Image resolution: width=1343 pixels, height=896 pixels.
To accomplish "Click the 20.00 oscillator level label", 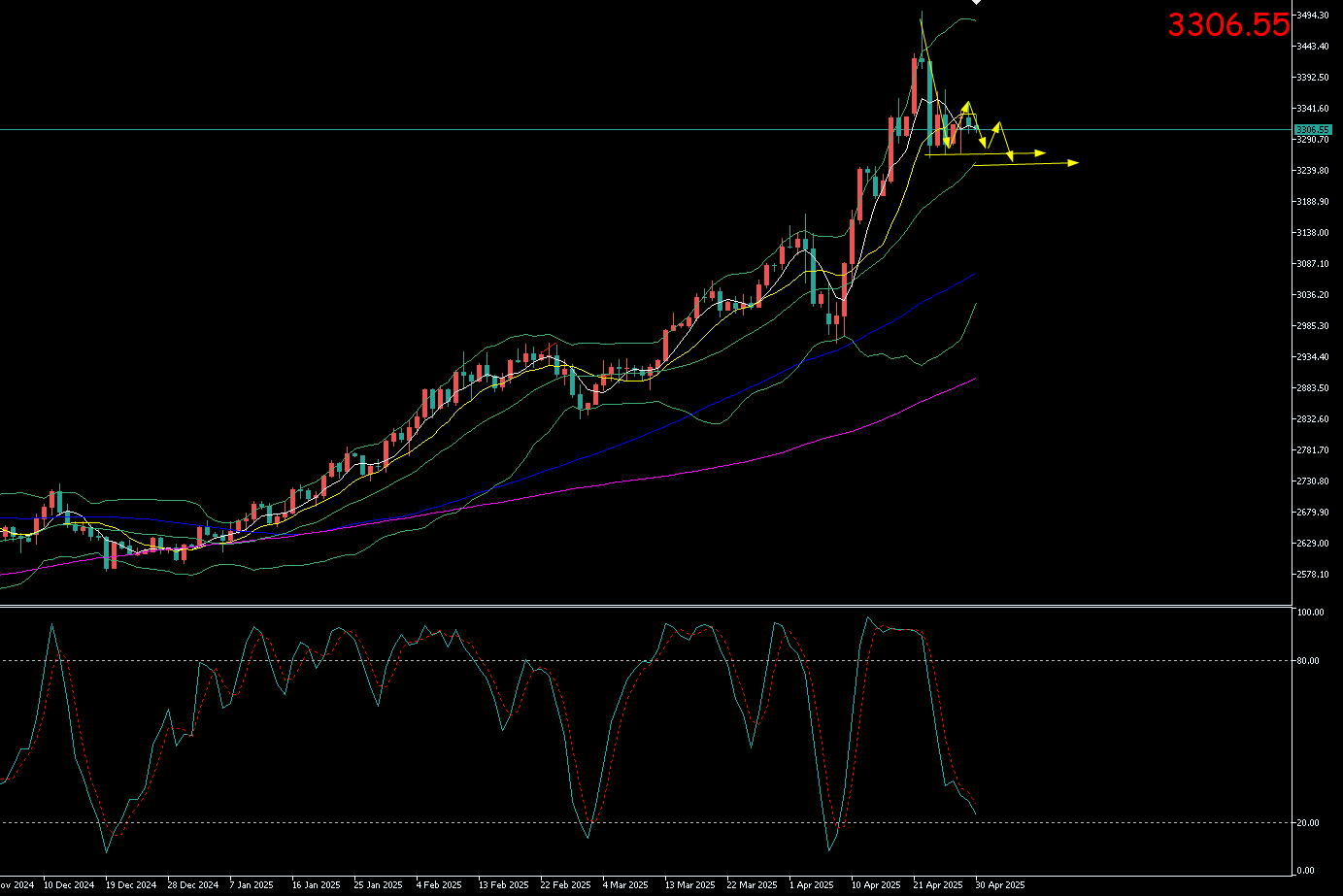I will [1309, 823].
